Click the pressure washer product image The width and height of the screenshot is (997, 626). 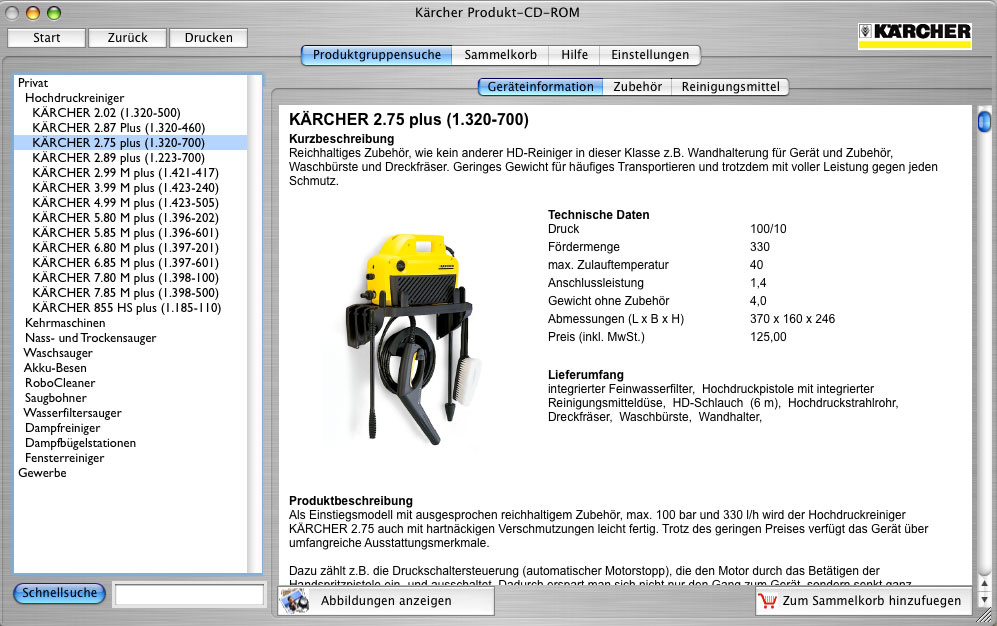coord(411,339)
